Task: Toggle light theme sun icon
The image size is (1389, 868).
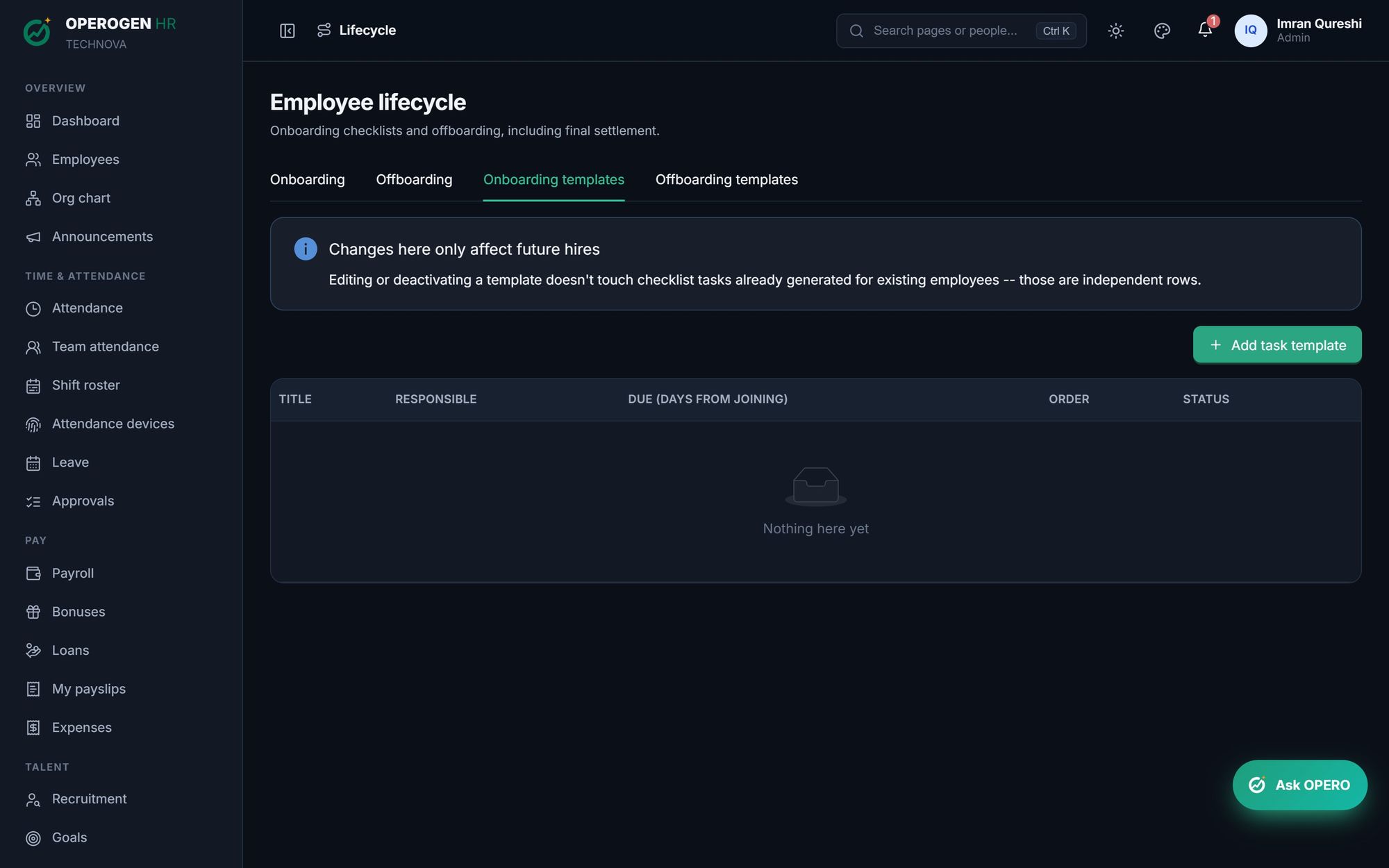Action: tap(1116, 31)
